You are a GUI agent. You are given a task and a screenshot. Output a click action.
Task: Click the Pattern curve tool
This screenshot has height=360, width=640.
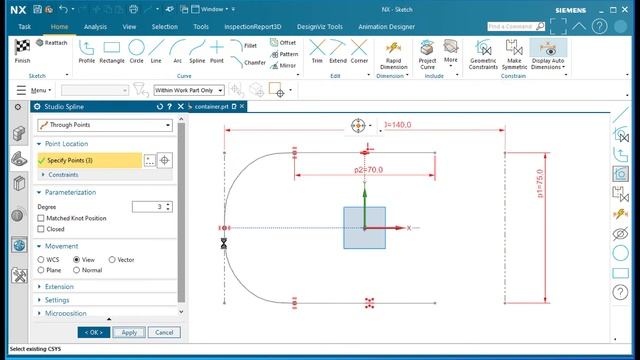click(x=284, y=54)
